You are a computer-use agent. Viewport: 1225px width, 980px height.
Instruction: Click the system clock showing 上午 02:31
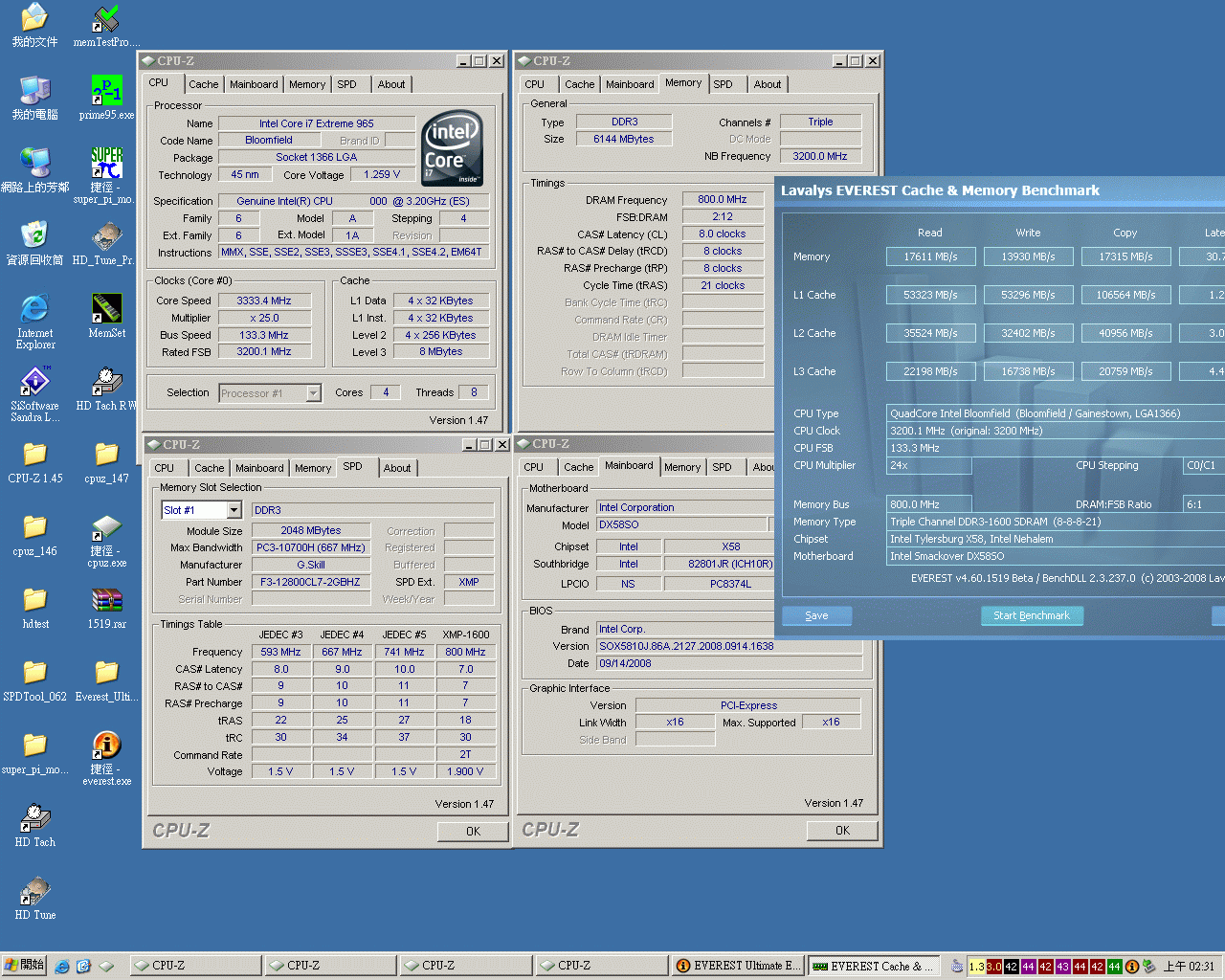pyautogui.click(x=1189, y=967)
